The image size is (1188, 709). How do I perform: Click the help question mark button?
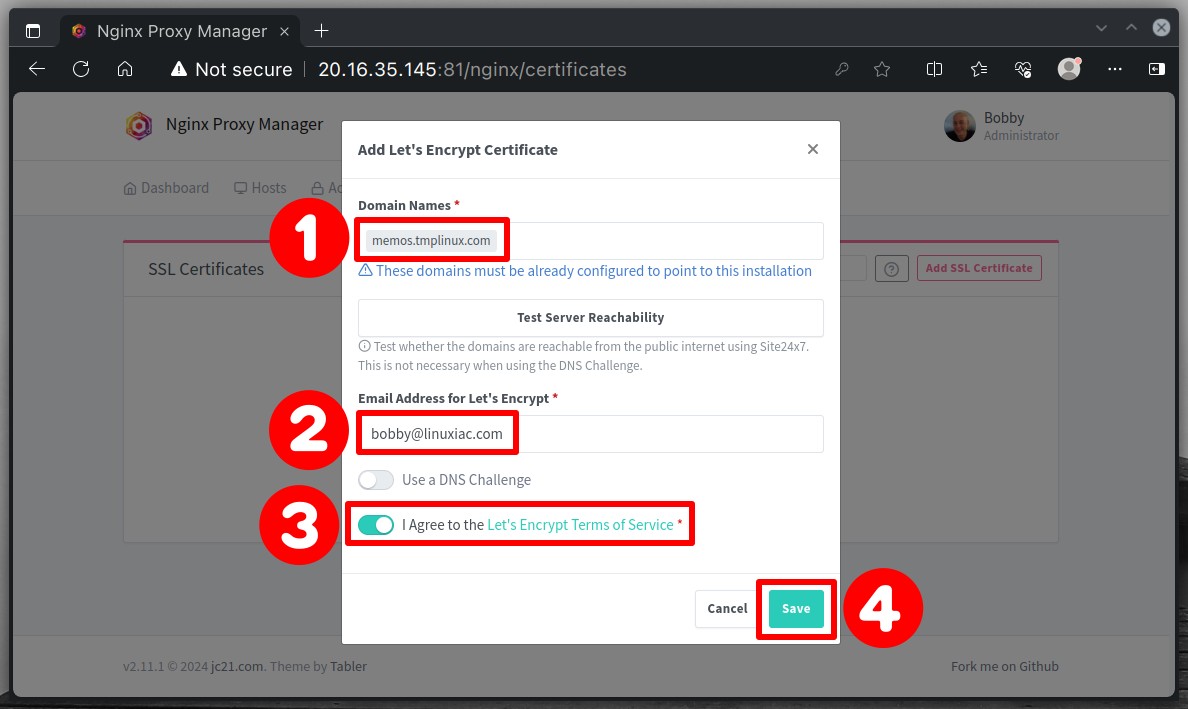(892, 268)
